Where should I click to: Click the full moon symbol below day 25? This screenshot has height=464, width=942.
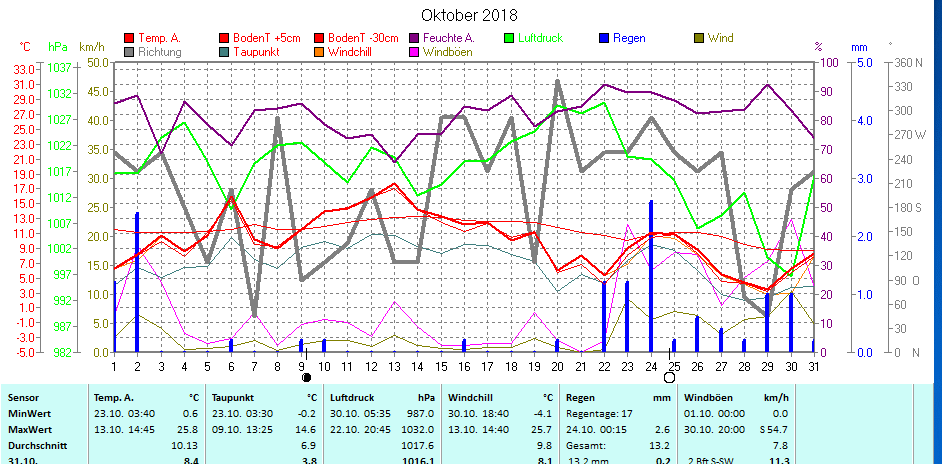tap(669, 377)
